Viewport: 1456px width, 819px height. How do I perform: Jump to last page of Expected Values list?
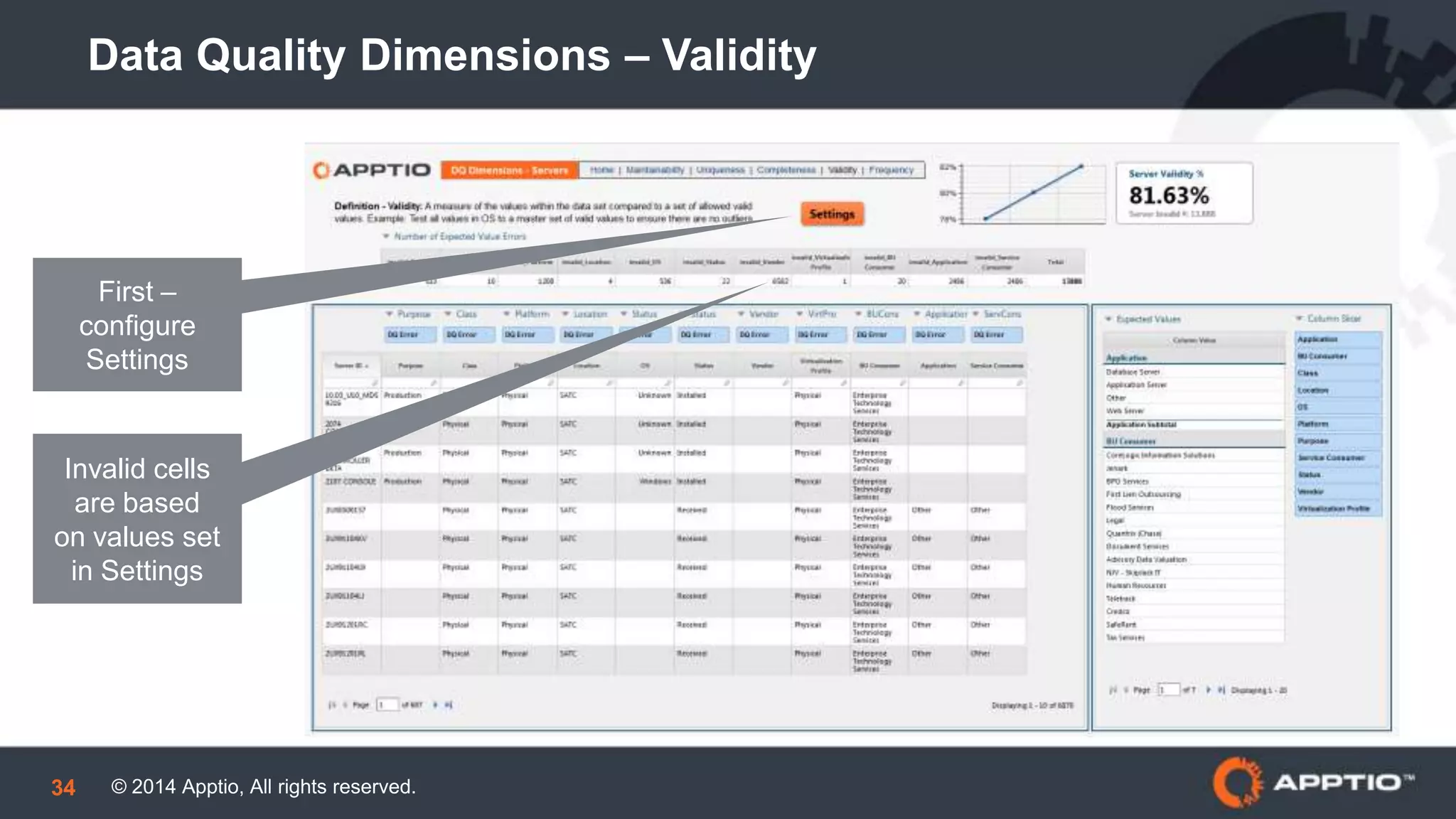(1221, 690)
